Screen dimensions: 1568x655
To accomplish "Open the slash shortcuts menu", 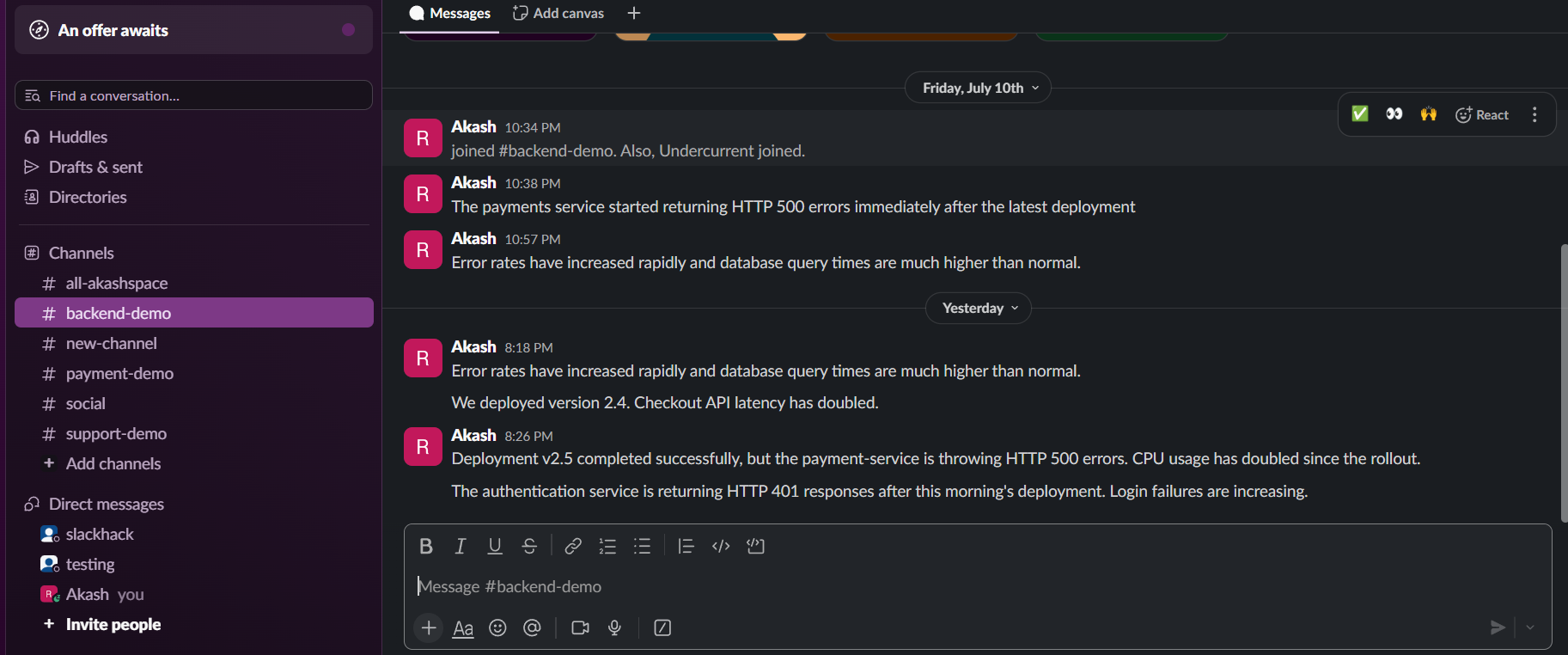I will tap(662, 627).
